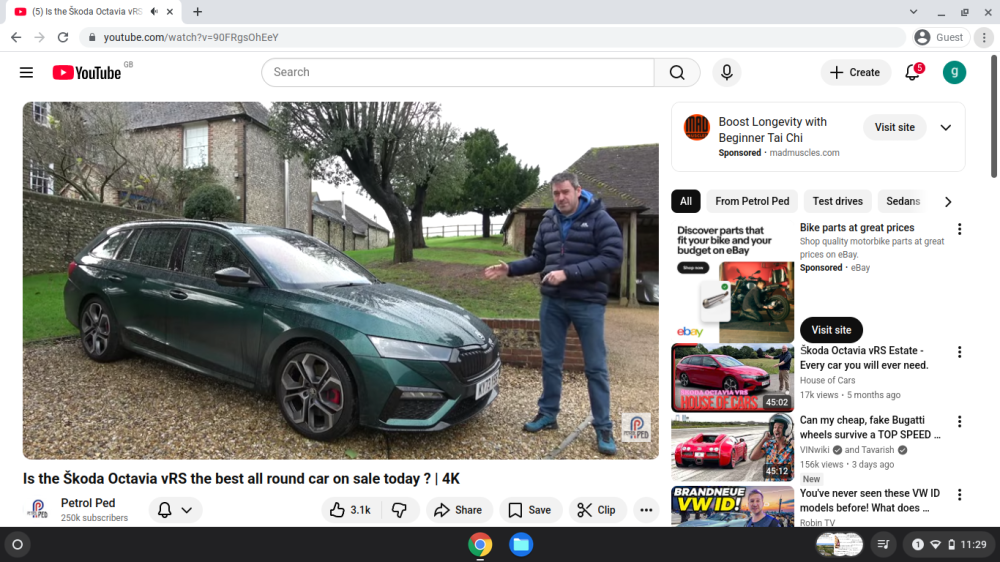Open options for fake Bugatti wheels video

[x=959, y=422]
